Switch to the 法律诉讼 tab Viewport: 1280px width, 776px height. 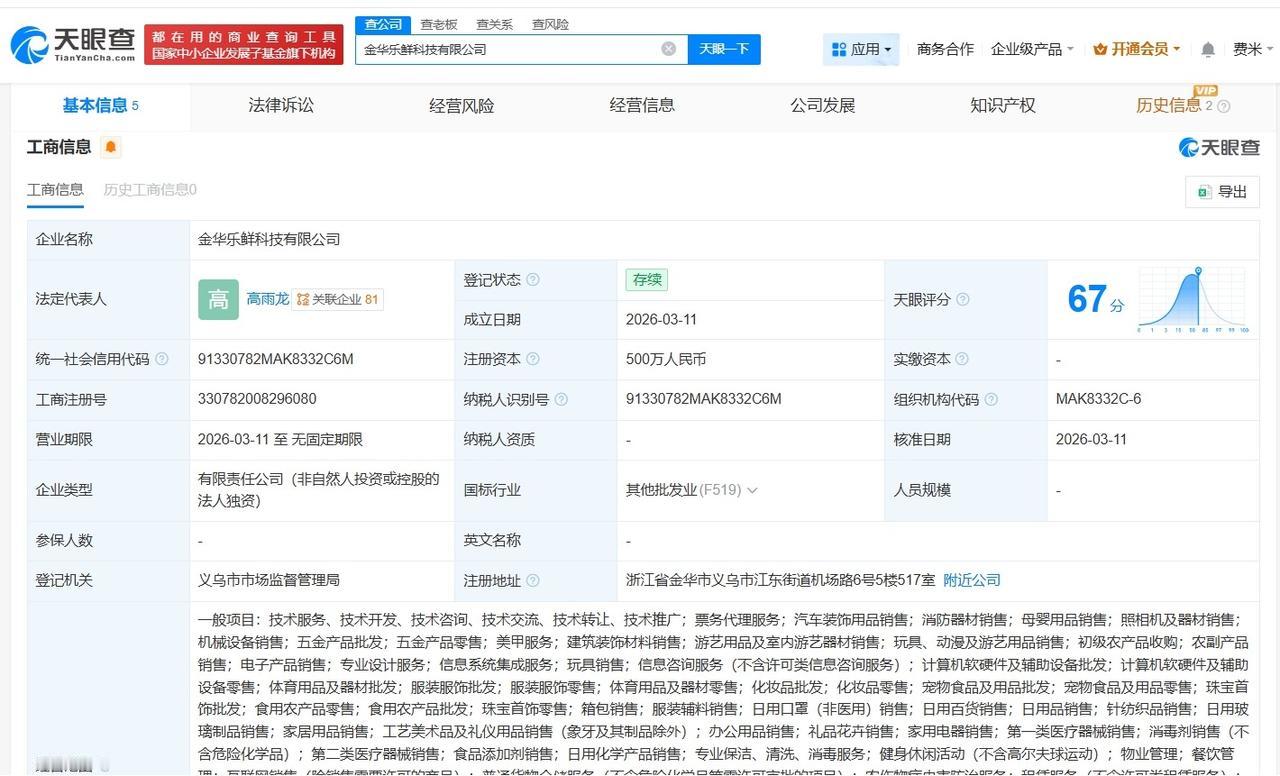[x=280, y=105]
